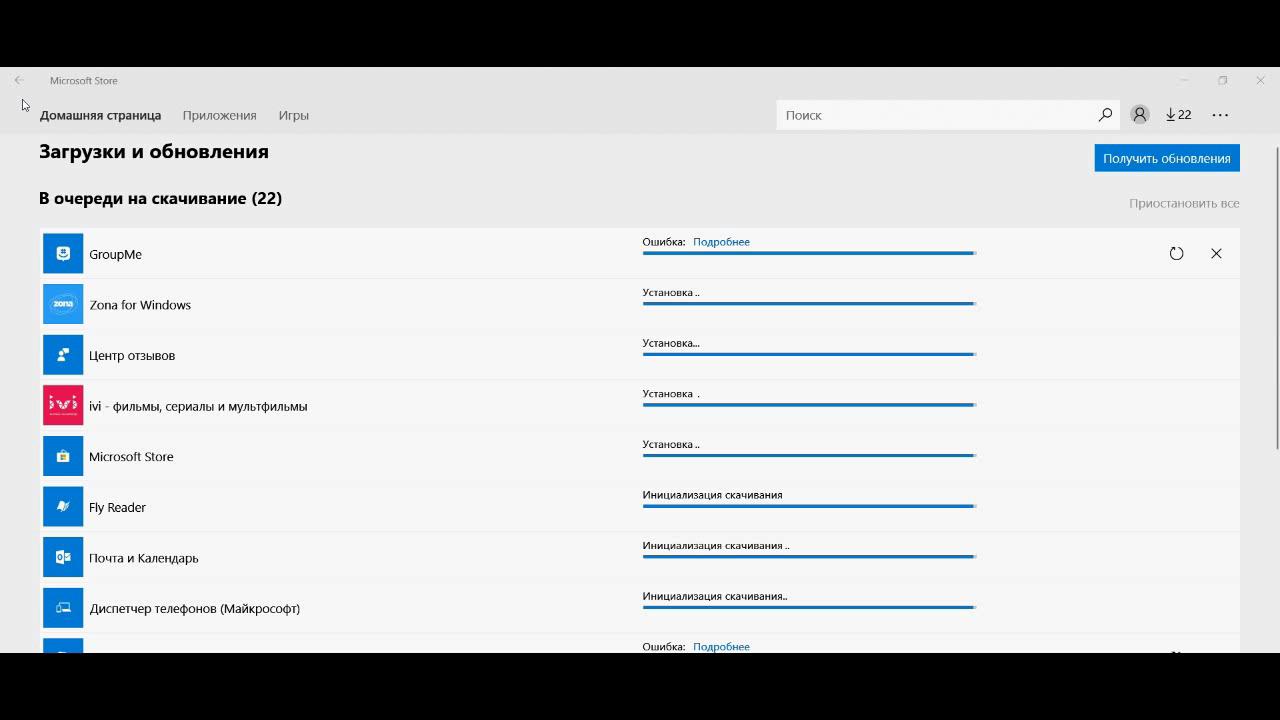Click the Microsoft Store app icon in list
Image resolution: width=1280 pixels, height=720 pixels.
[x=63, y=456]
